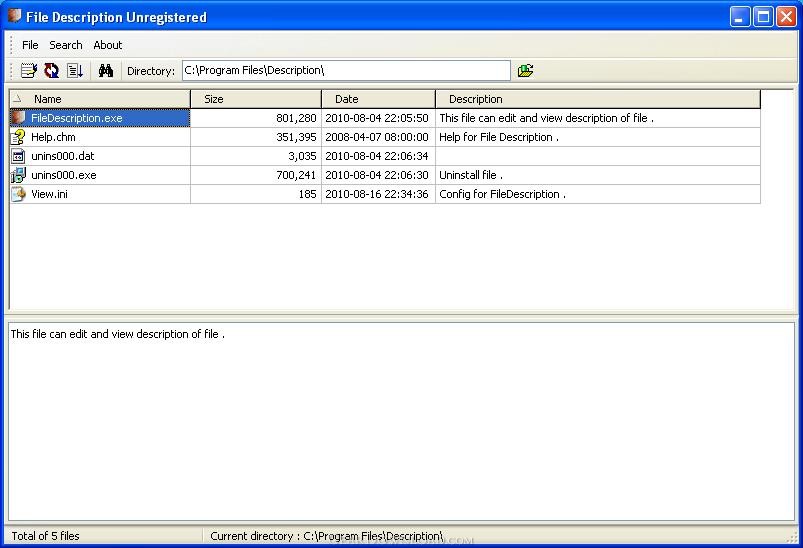
Task: Click the 'Directory:' label
Action: coord(151,71)
